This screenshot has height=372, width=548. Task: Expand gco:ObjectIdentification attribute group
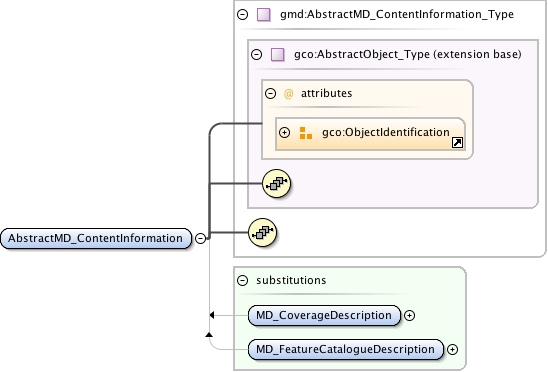coord(284,133)
